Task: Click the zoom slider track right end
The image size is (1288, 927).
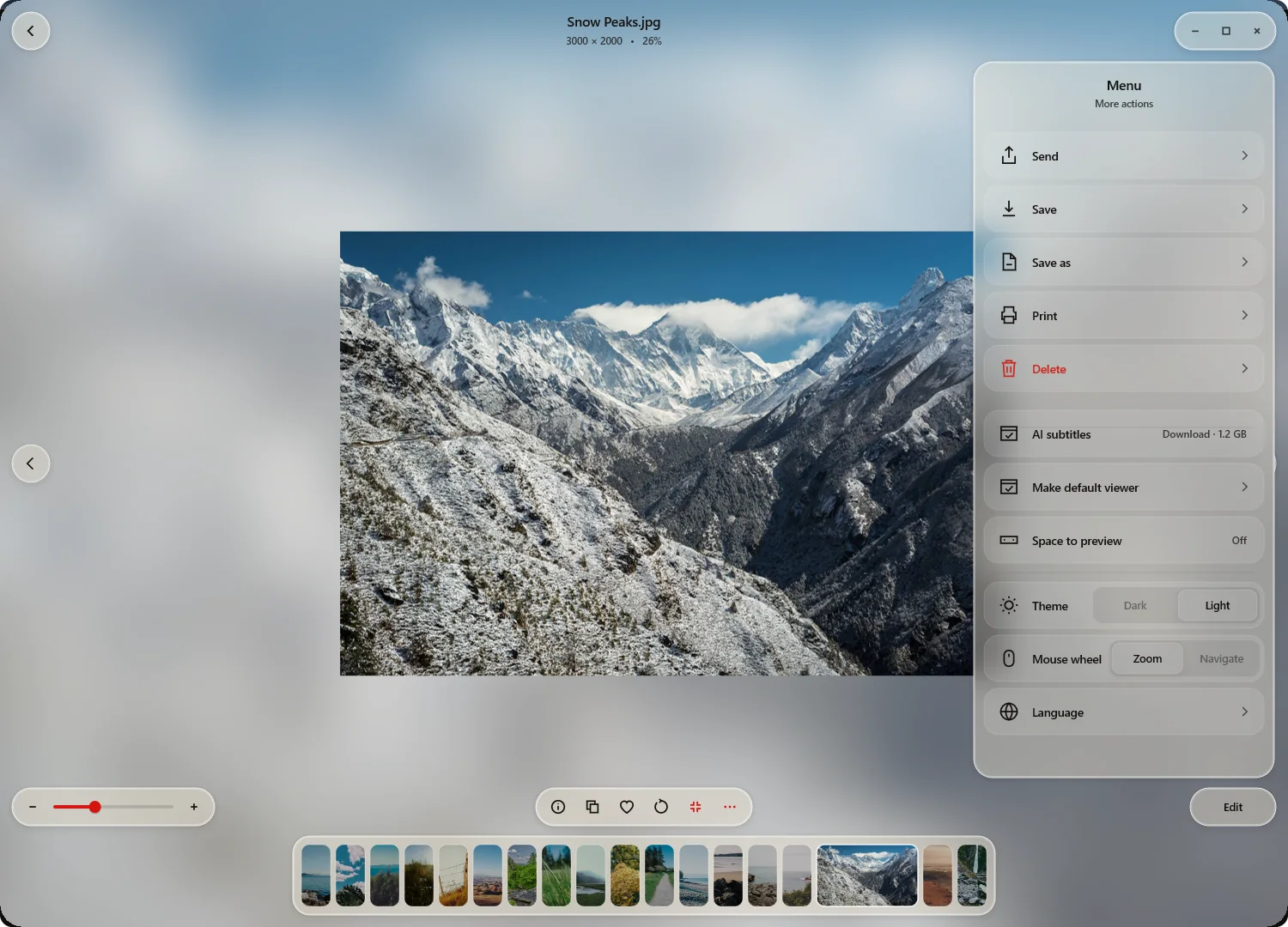Action: click(x=170, y=807)
